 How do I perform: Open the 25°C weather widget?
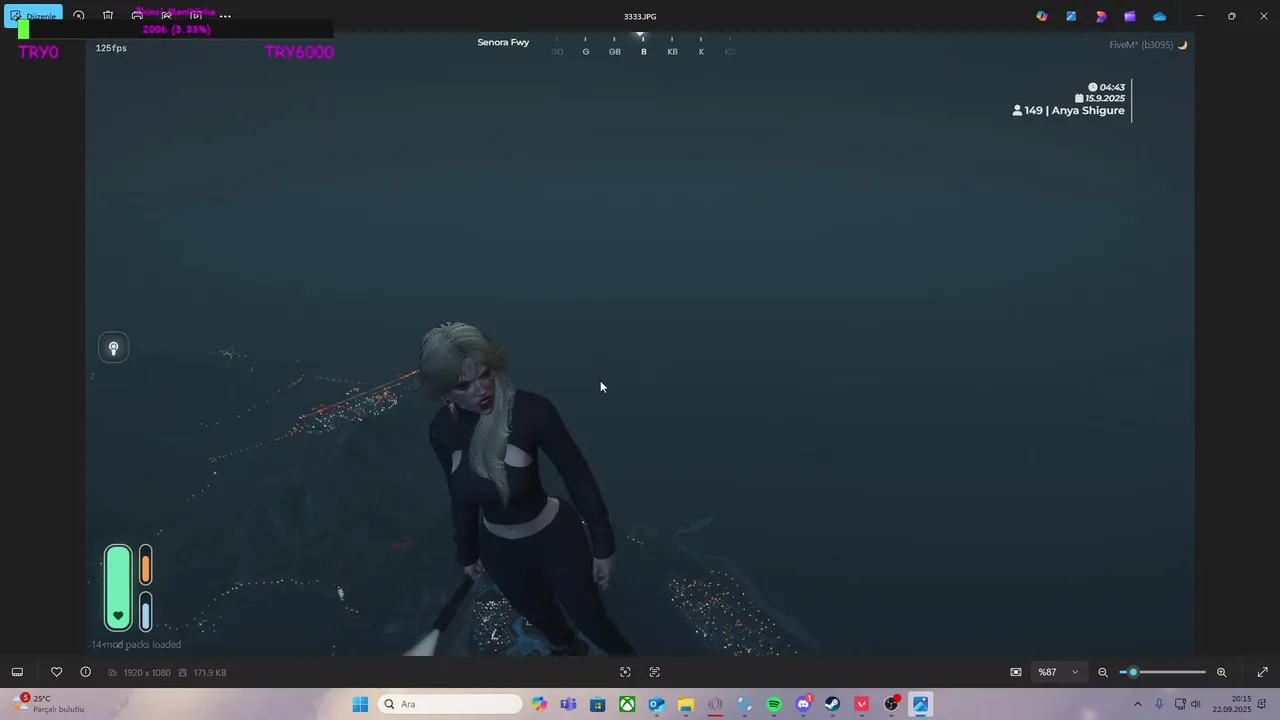50,704
